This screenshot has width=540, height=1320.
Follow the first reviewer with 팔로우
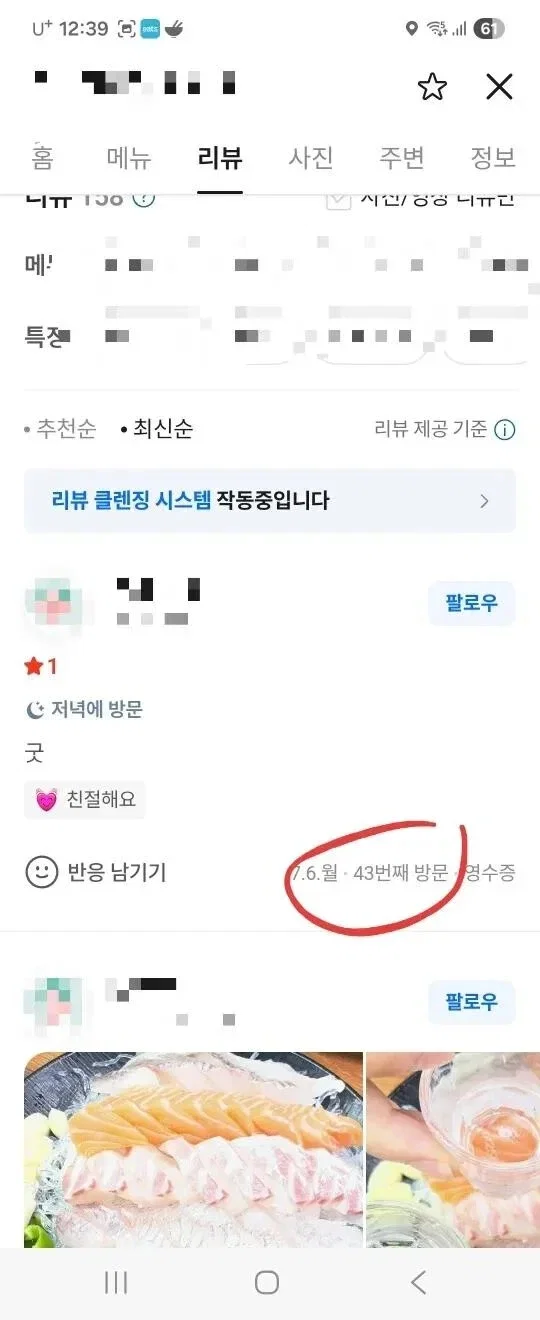[x=472, y=603]
